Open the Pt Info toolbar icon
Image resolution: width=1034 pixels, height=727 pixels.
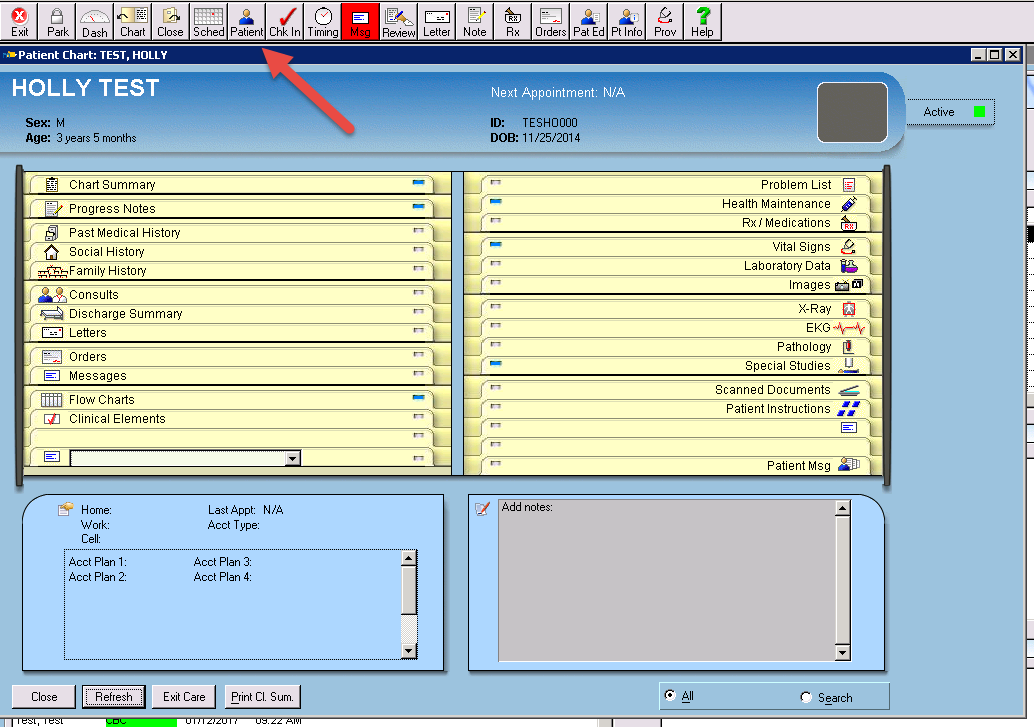point(627,21)
